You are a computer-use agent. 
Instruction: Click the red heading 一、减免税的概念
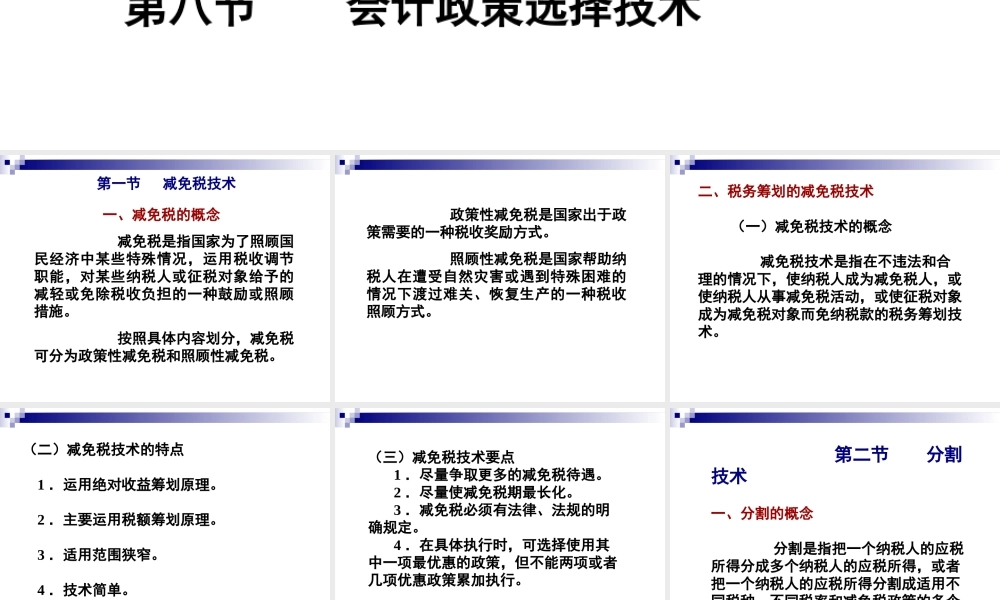(163, 214)
